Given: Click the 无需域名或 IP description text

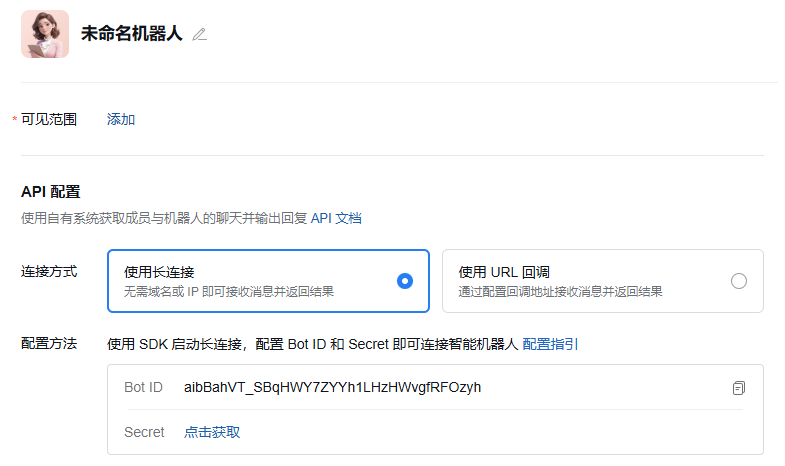Looking at the screenshot, I should (228, 292).
